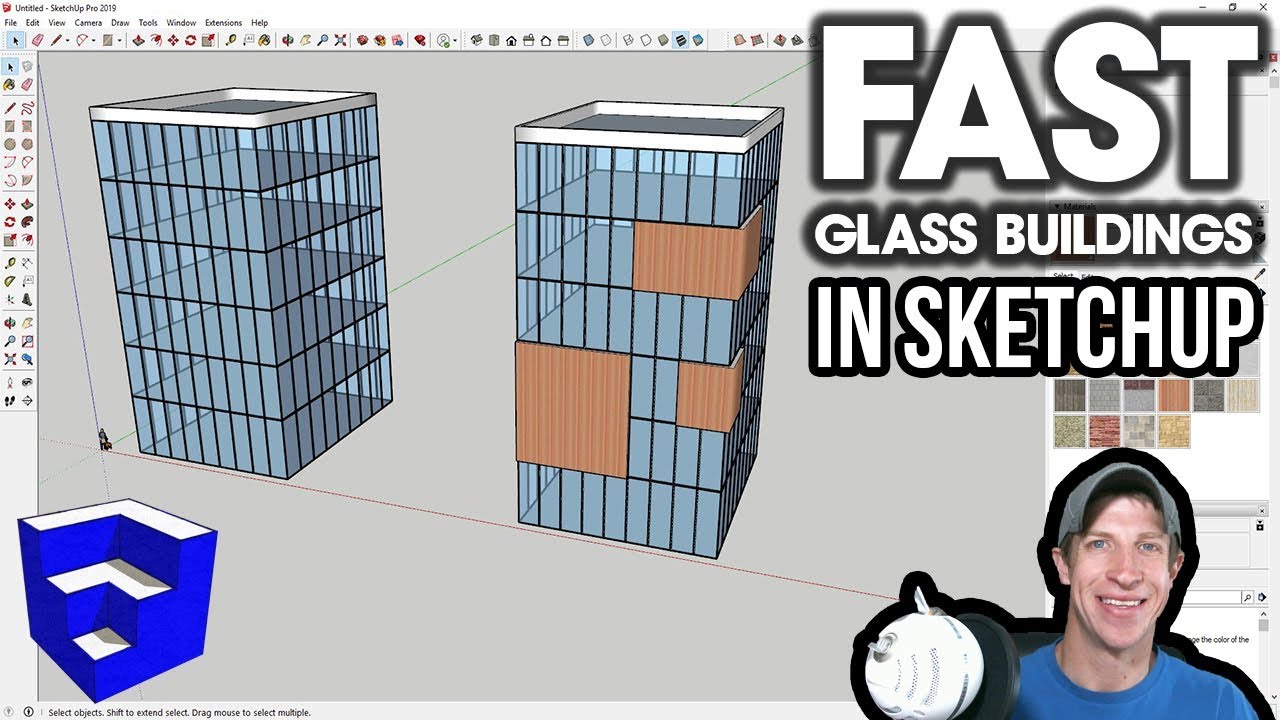This screenshot has height=720, width=1280.
Task: Open the Tools menu
Action: [x=148, y=22]
